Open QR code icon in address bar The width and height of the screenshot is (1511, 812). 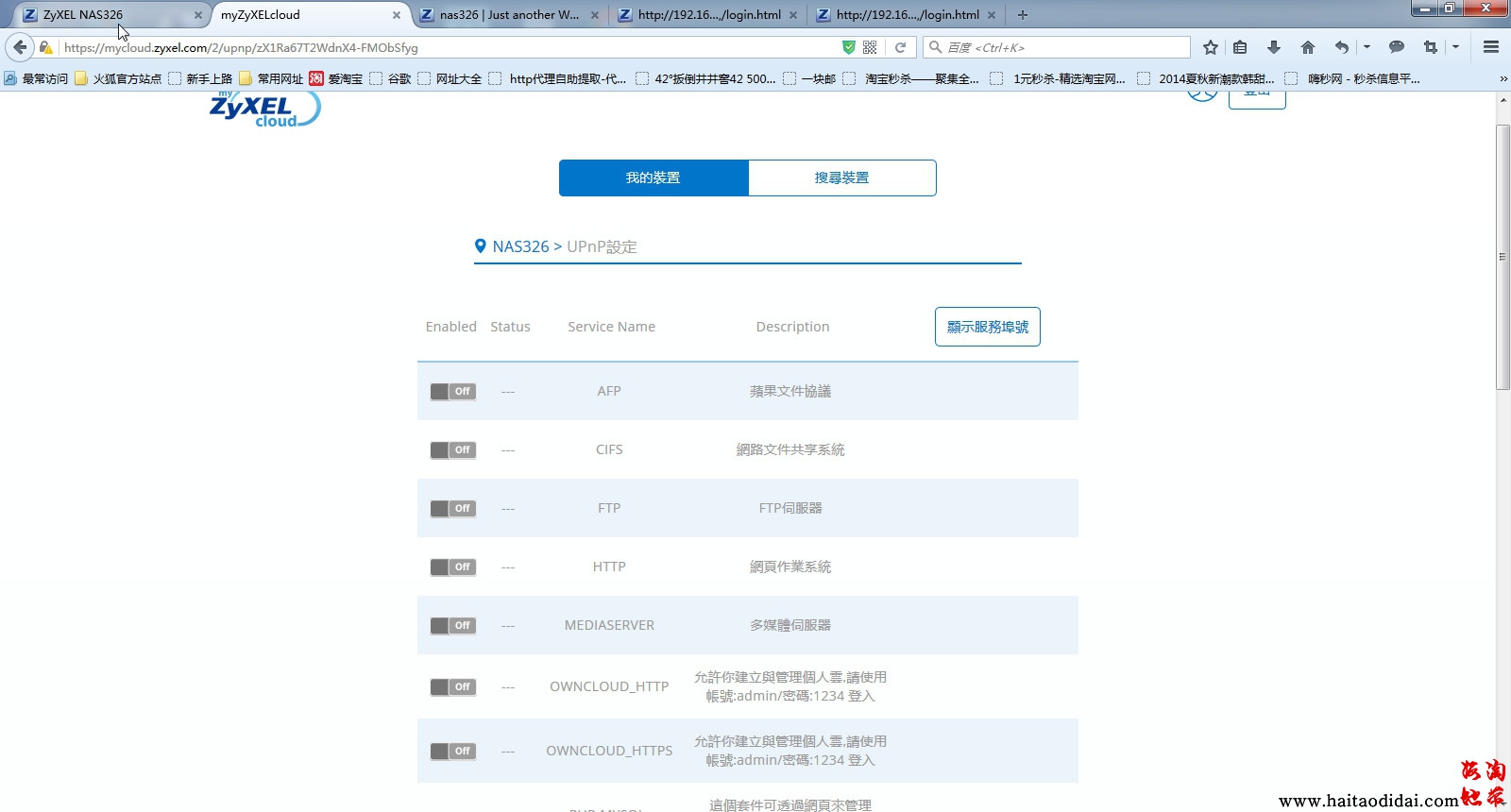tap(870, 47)
